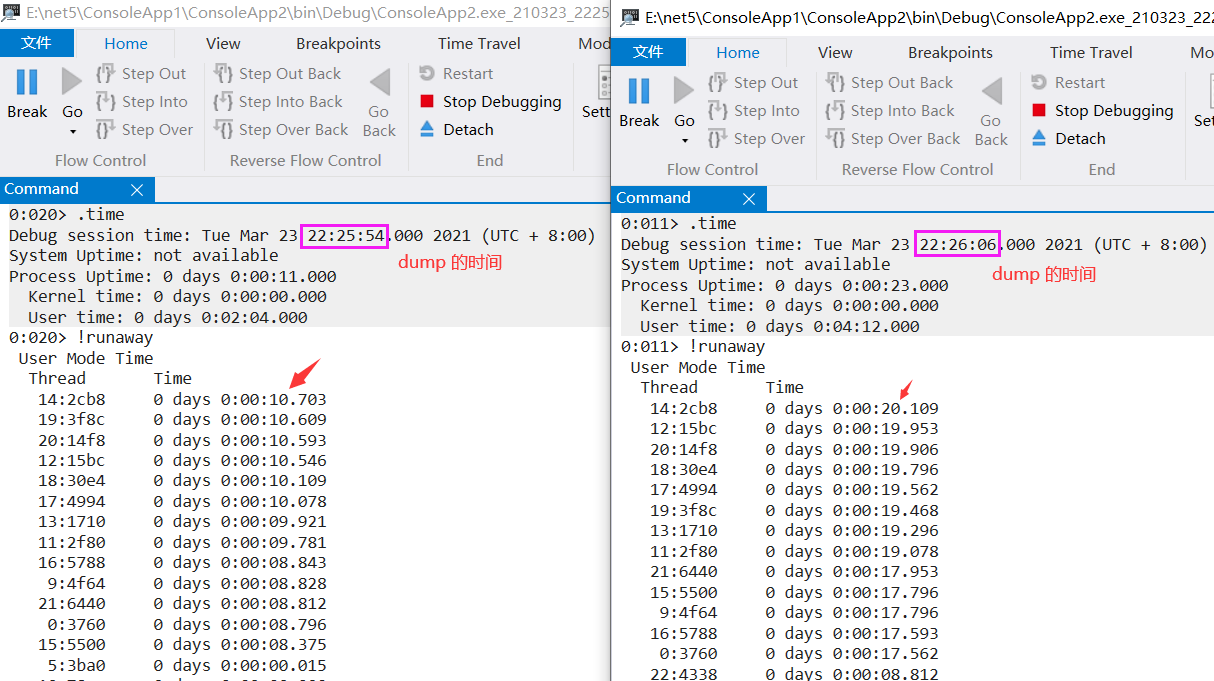Click Go play icon in left window
1214x681 pixels.
tap(72, 82)
